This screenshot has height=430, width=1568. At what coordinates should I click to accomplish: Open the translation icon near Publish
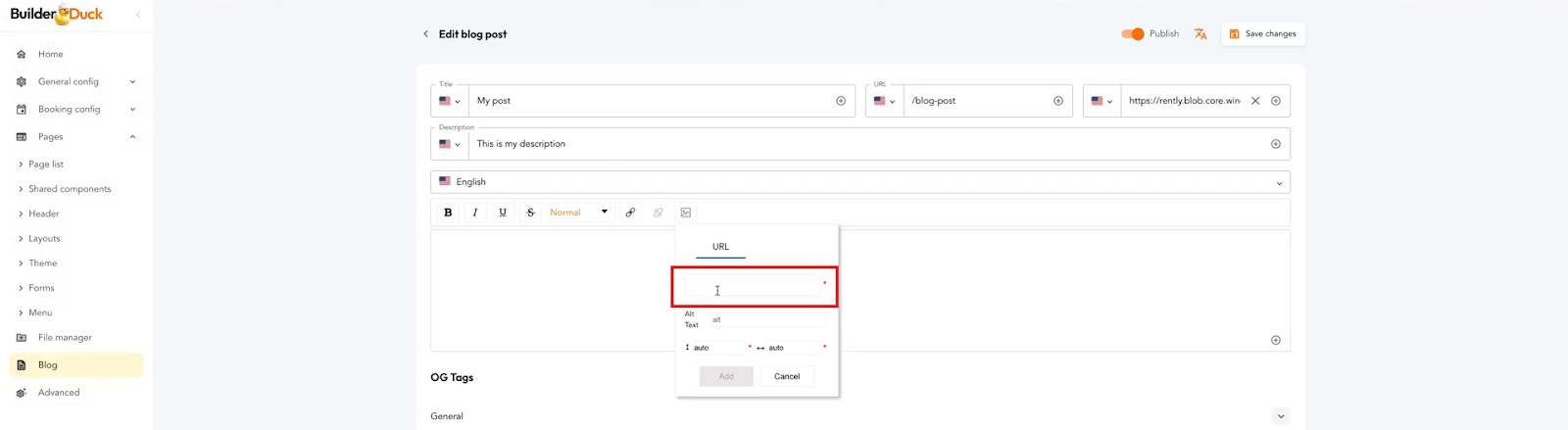(1200, 34)
